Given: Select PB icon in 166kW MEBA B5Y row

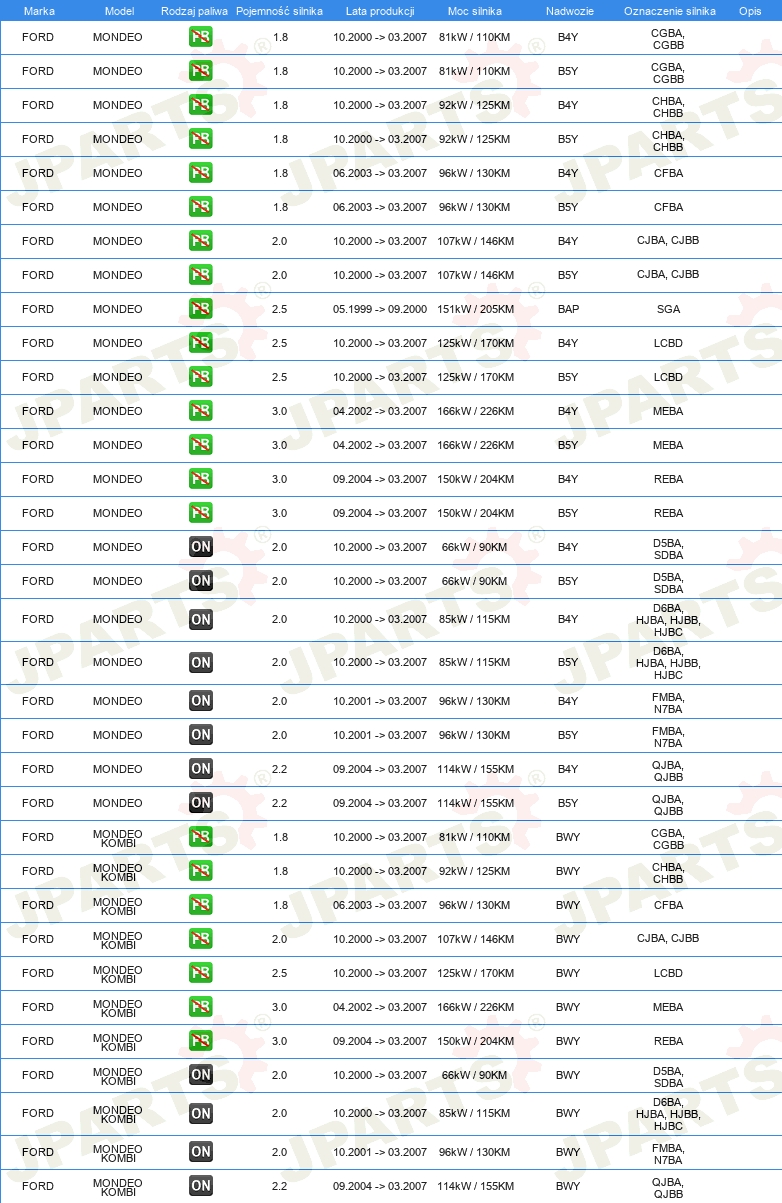Looking at the screenshot, I should 201,446.
